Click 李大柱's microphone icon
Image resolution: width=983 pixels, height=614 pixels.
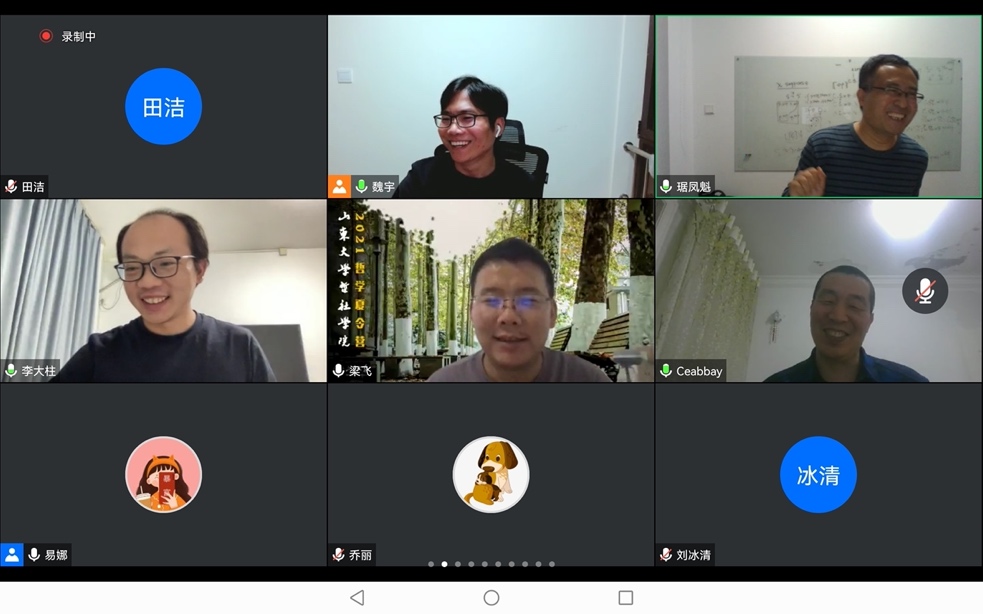point(11,371)
